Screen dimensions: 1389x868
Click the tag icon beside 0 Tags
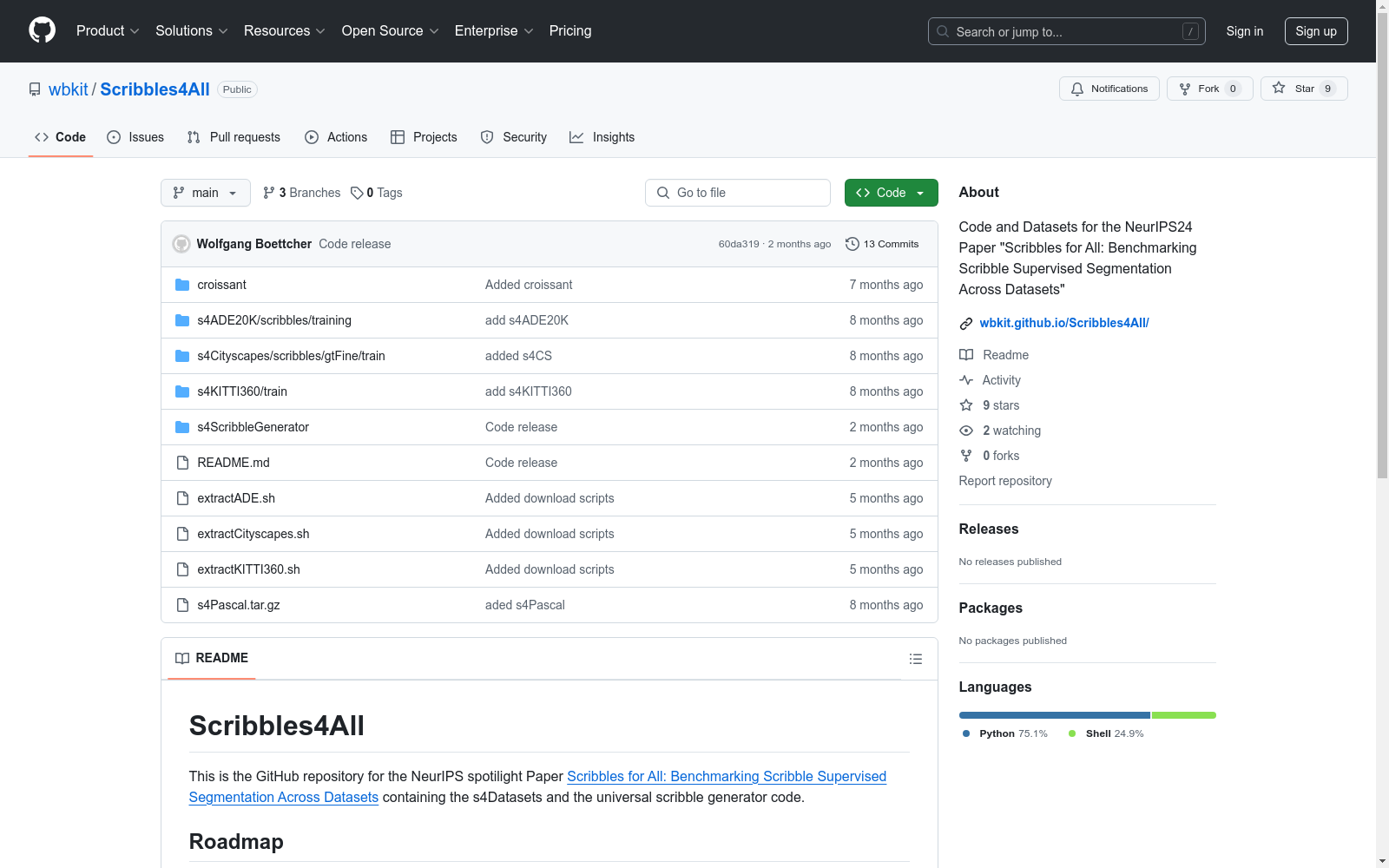point(357,193)
